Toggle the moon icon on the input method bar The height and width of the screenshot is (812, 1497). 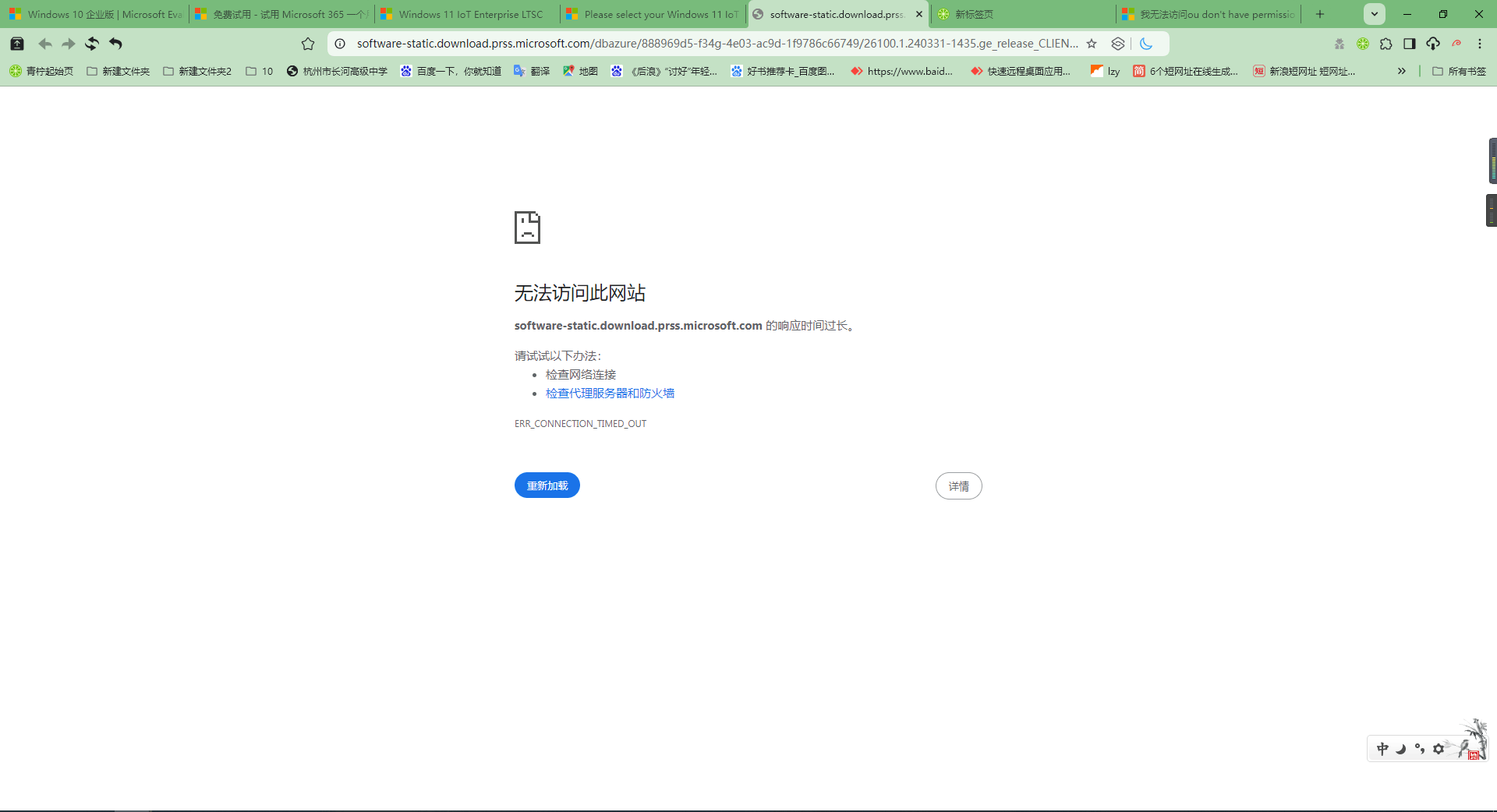(x=1400, y=748)
